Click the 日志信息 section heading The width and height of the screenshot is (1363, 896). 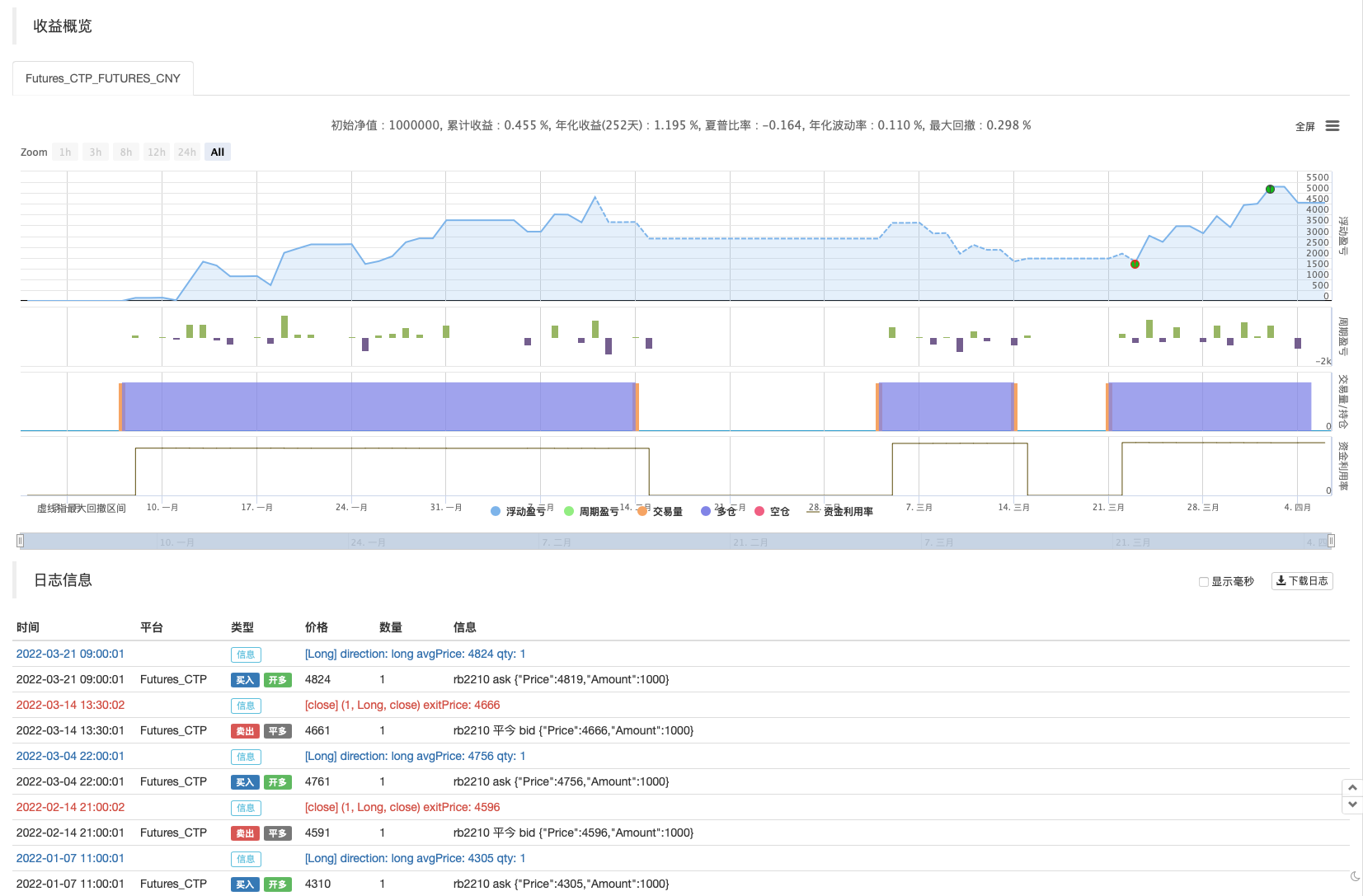pos(63,580)
